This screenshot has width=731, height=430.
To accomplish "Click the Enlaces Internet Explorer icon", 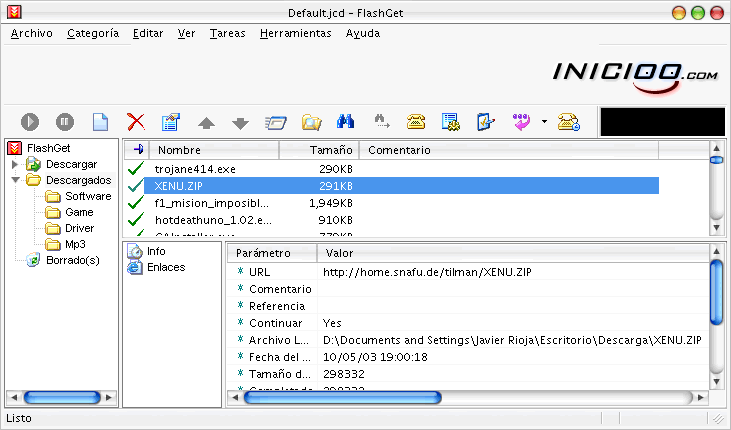I will (x=135, y=268).
